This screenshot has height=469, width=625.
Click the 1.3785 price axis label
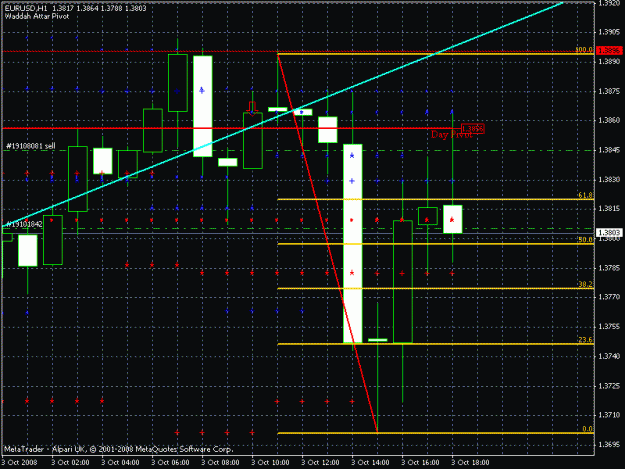point(609,268)
